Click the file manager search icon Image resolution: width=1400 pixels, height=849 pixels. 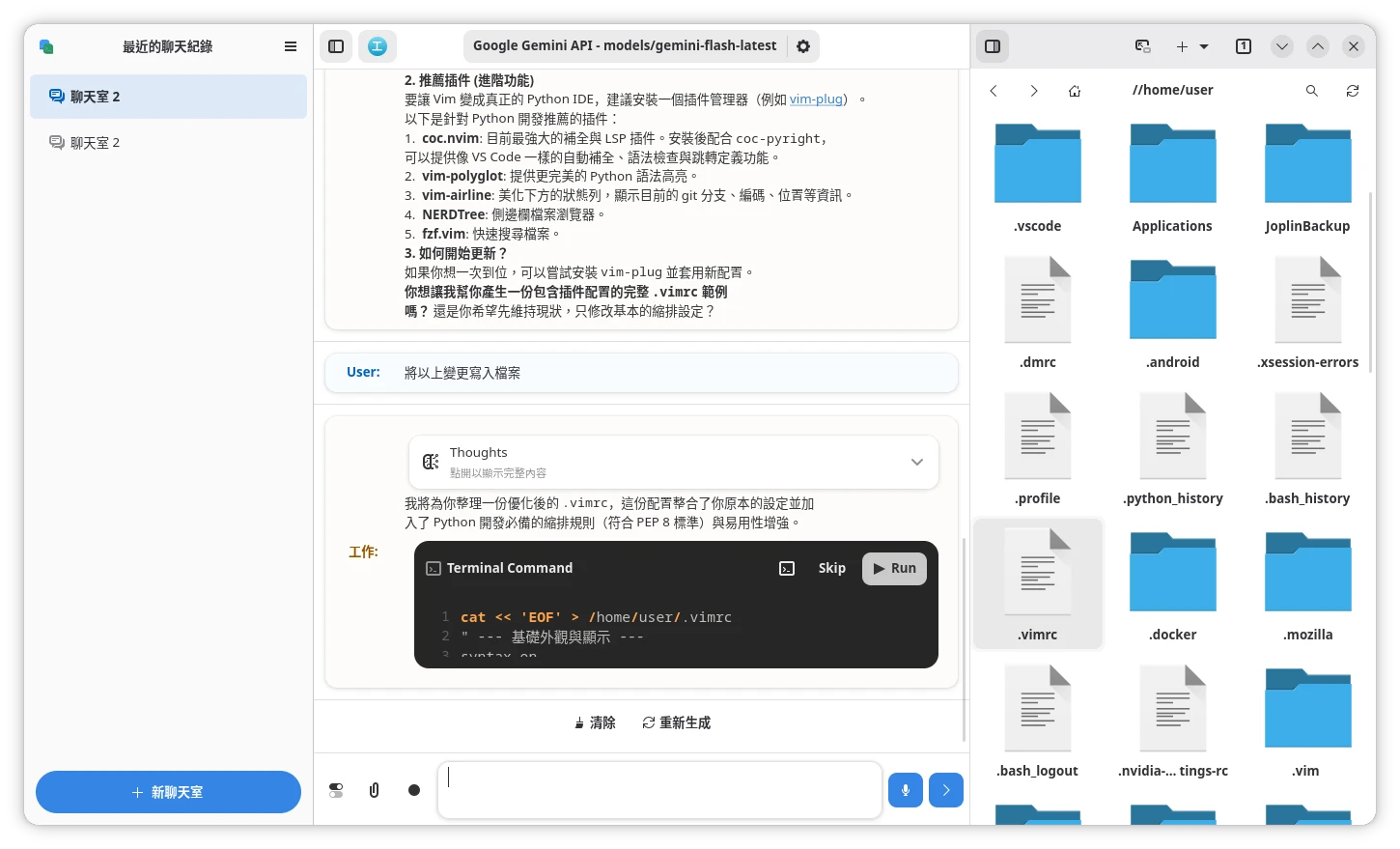[x=1312, y=91]
